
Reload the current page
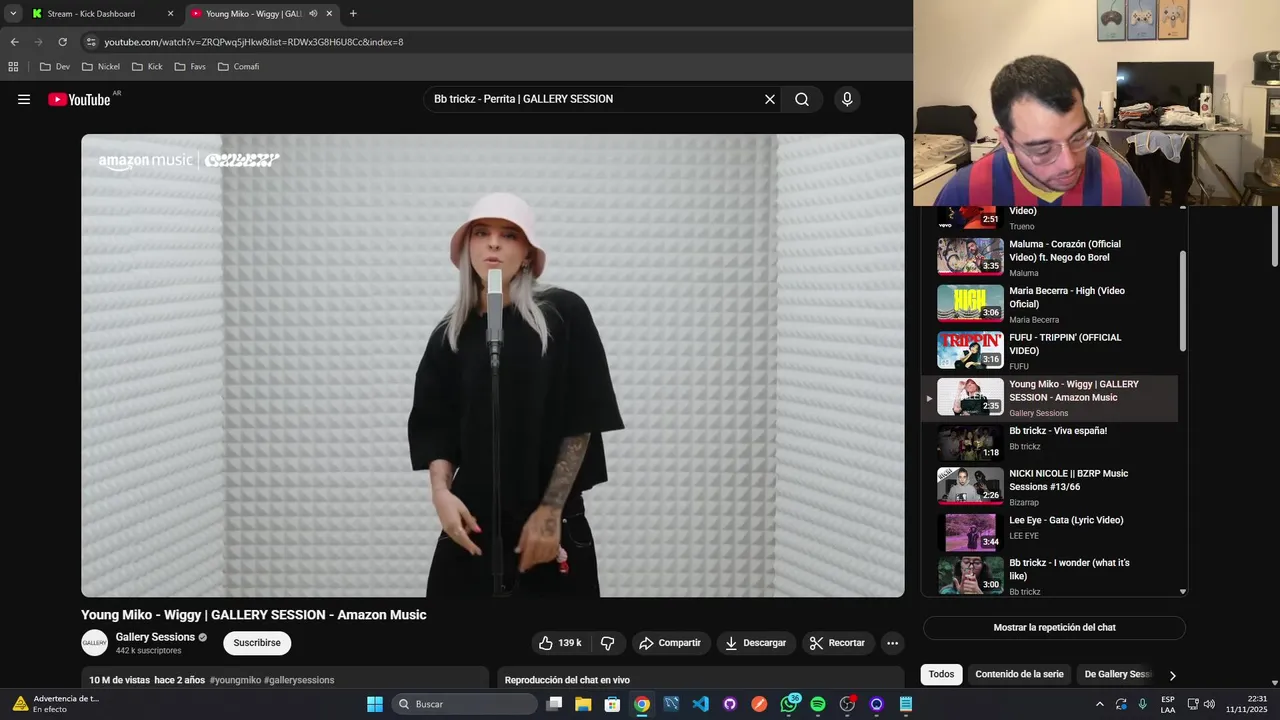coord(62,42)
